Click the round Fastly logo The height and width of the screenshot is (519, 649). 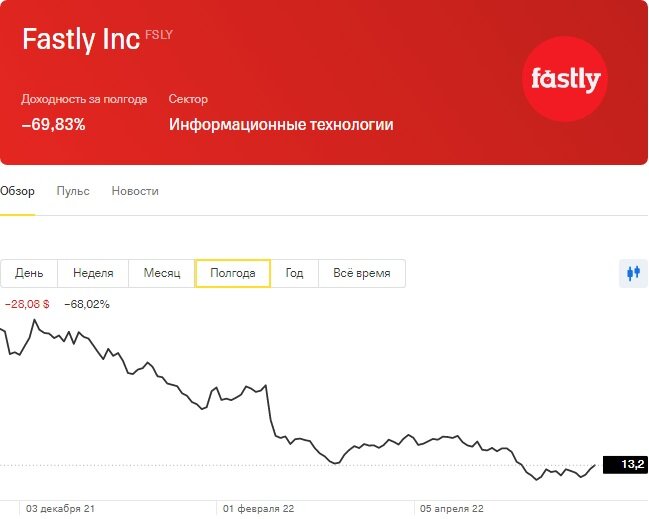click(565, 79)
